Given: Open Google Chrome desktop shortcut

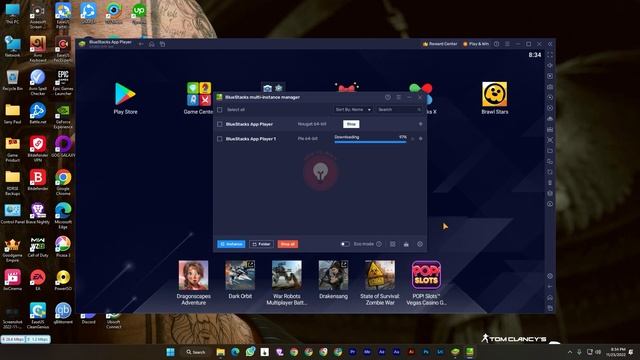Looking at the screenshot, I should pyautogui.click(x=63, y=182).
